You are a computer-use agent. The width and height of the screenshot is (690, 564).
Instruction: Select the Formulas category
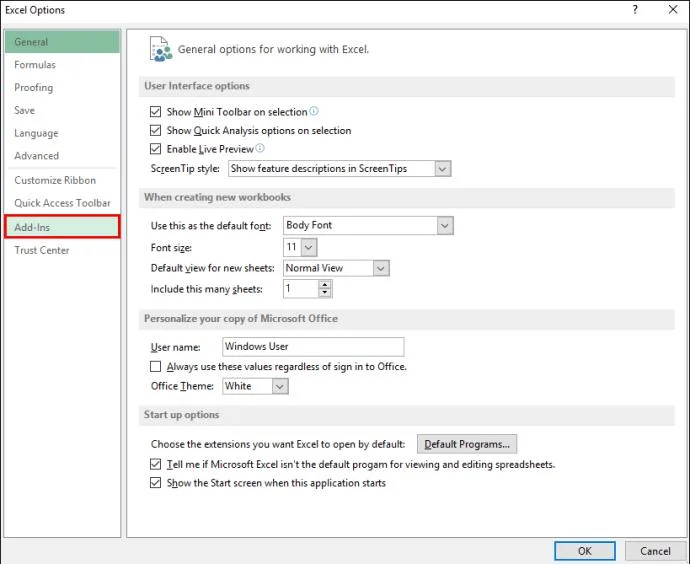pyautogui.click(x=62, y=65)
